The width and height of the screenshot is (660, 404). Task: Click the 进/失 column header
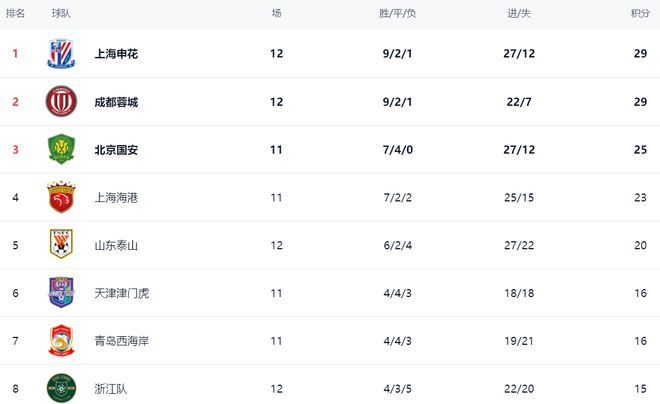click(519, 13)
